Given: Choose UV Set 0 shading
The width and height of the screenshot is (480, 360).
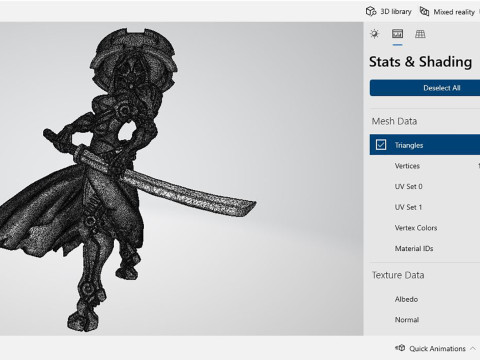Looking at the screenshot, I should tap(425, 186).
